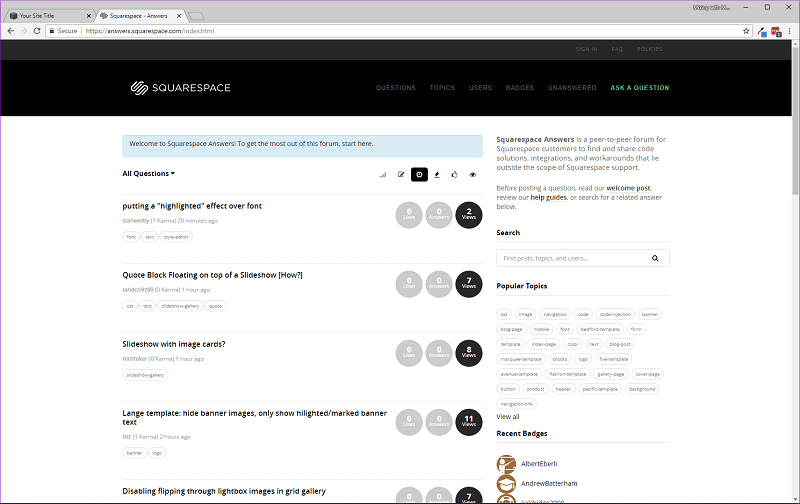Screen dimensions: 800x504
Task: Click the 8 Views circle on Slideshow question
Action: 469,353
